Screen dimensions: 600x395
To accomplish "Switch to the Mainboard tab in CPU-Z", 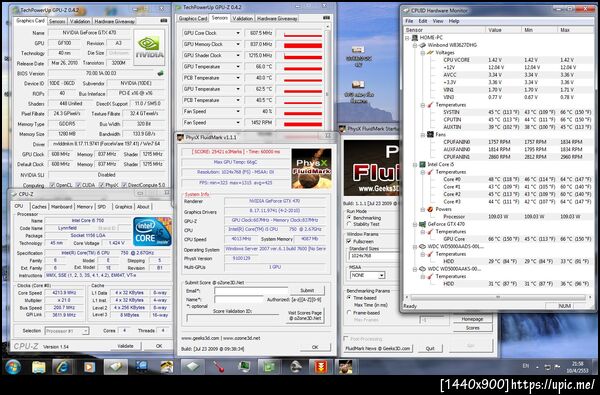I will (x=62, y=207).
